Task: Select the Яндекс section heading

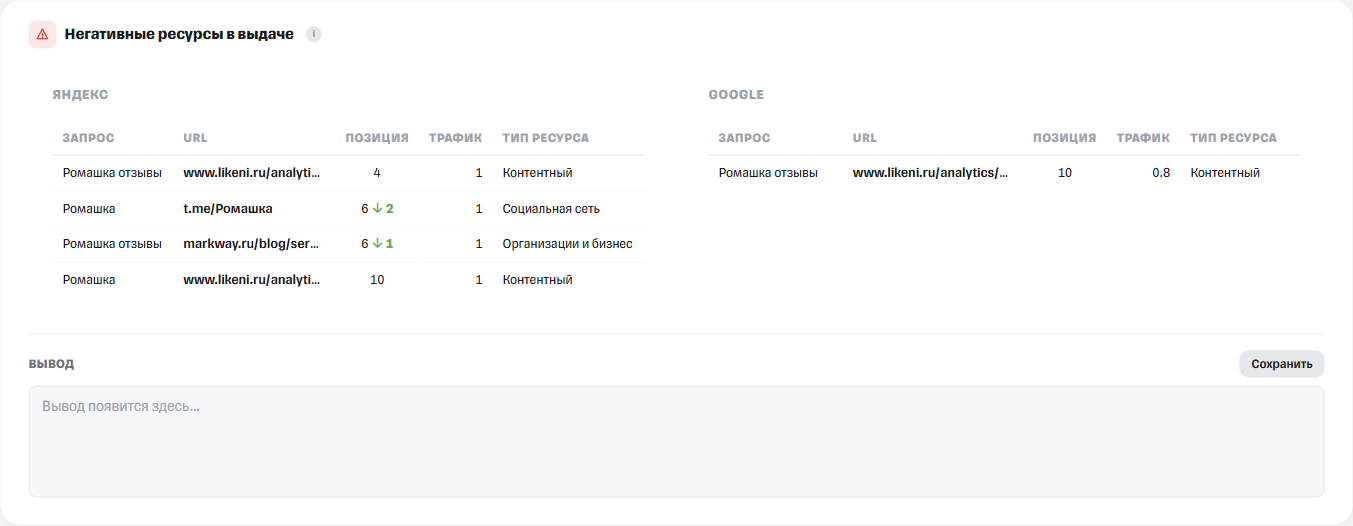Action: [x=80, y=95]
